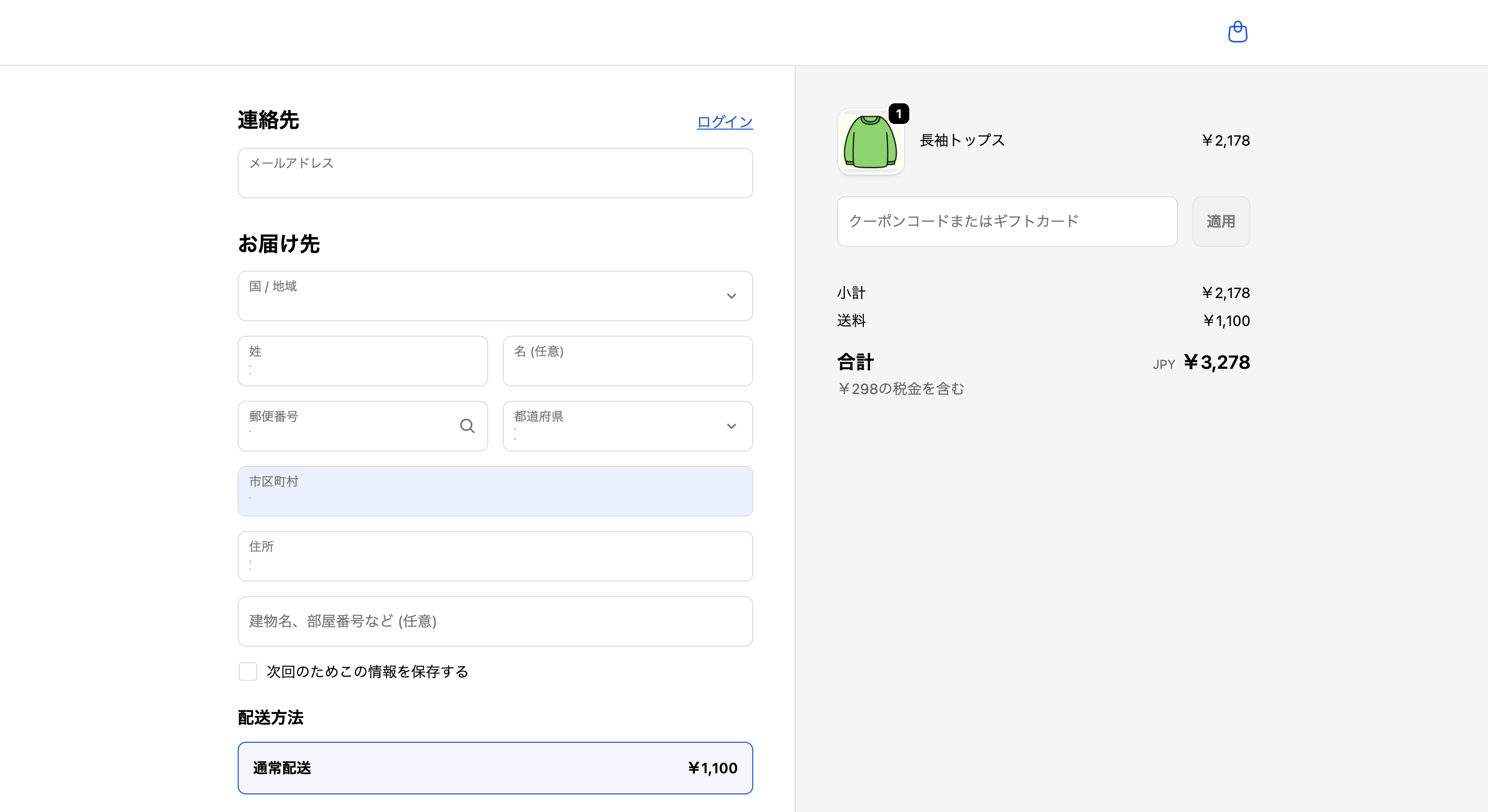
Task: Click the 長袖トップス product name
Action: pos(962,140)
